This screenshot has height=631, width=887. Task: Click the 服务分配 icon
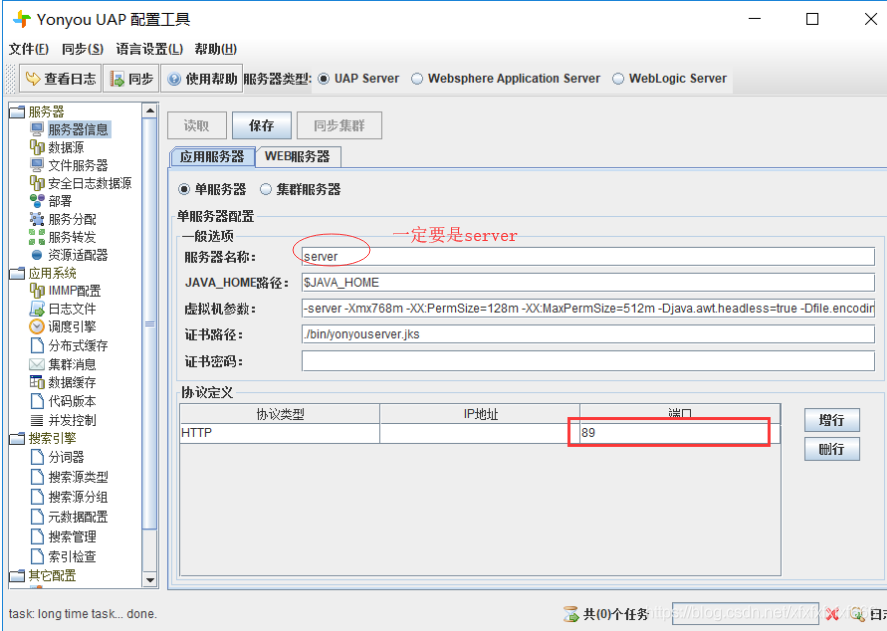[x=37, y=219]
